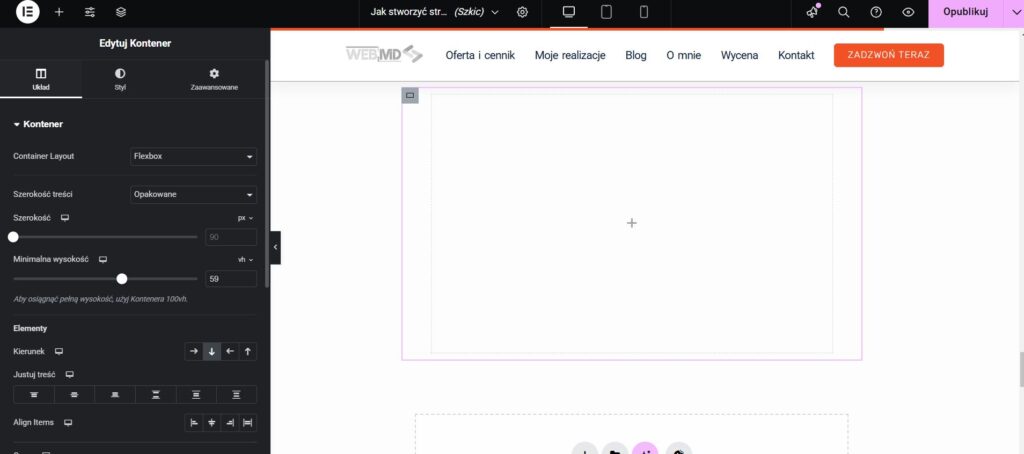This screenshot has width=1024, height=454.
Task: Switch to the Zaawansowane tab
Action: click(x=213, y=79)
